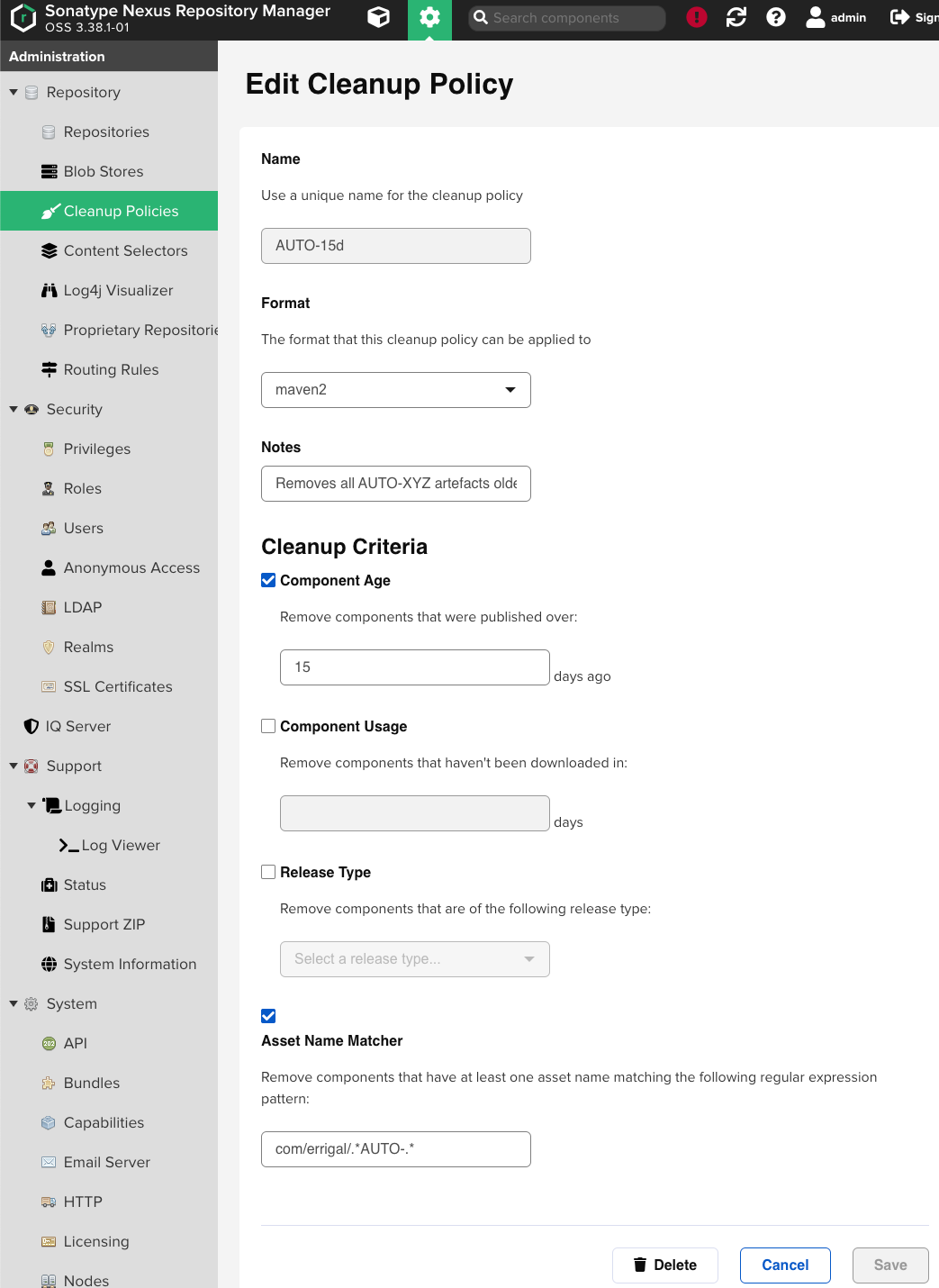Open the red system status alert icon
This screenshot has width=939, height=1288.
tap(696, 17)
